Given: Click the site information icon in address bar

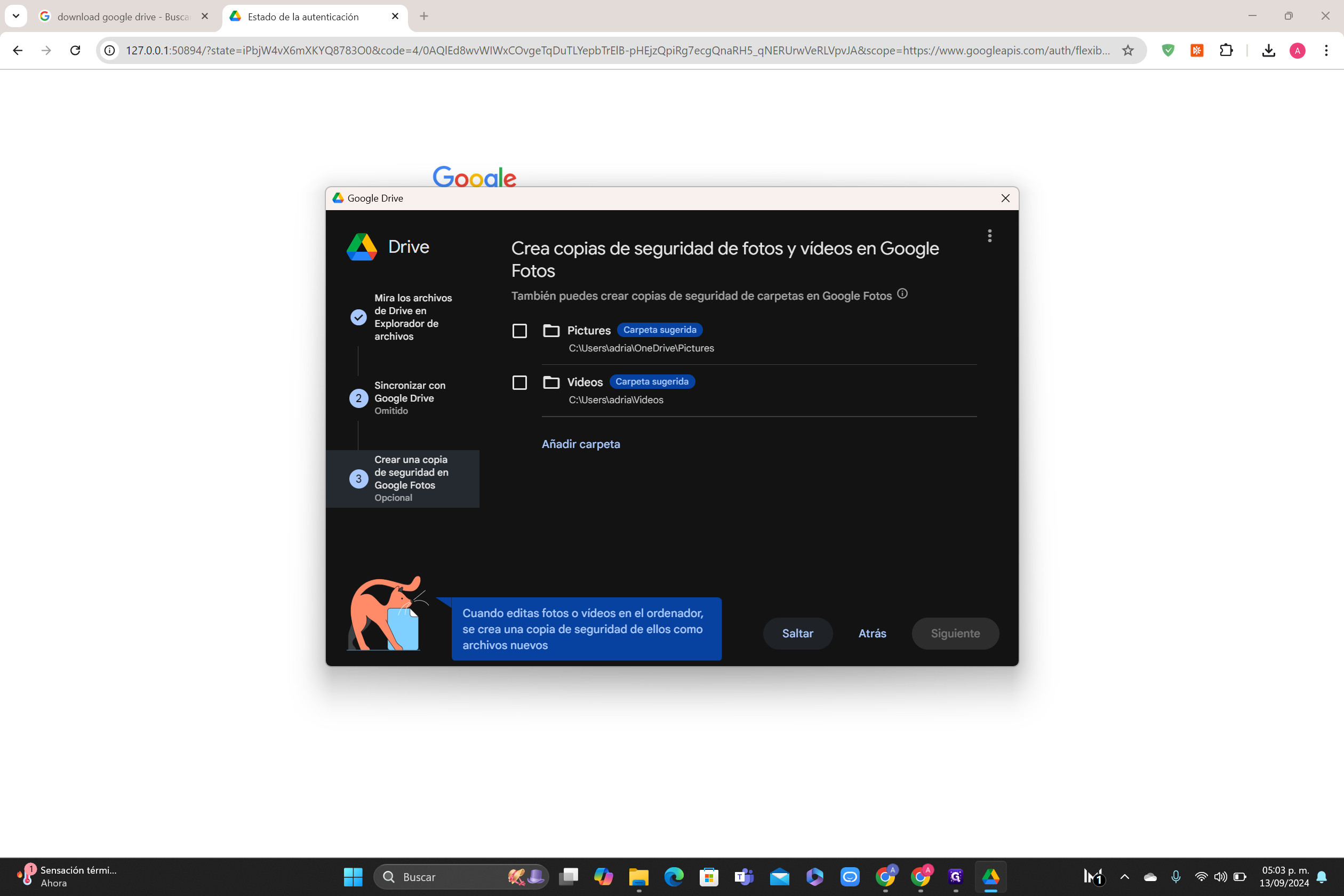Looking at the screenshot, I should [110, 50].
